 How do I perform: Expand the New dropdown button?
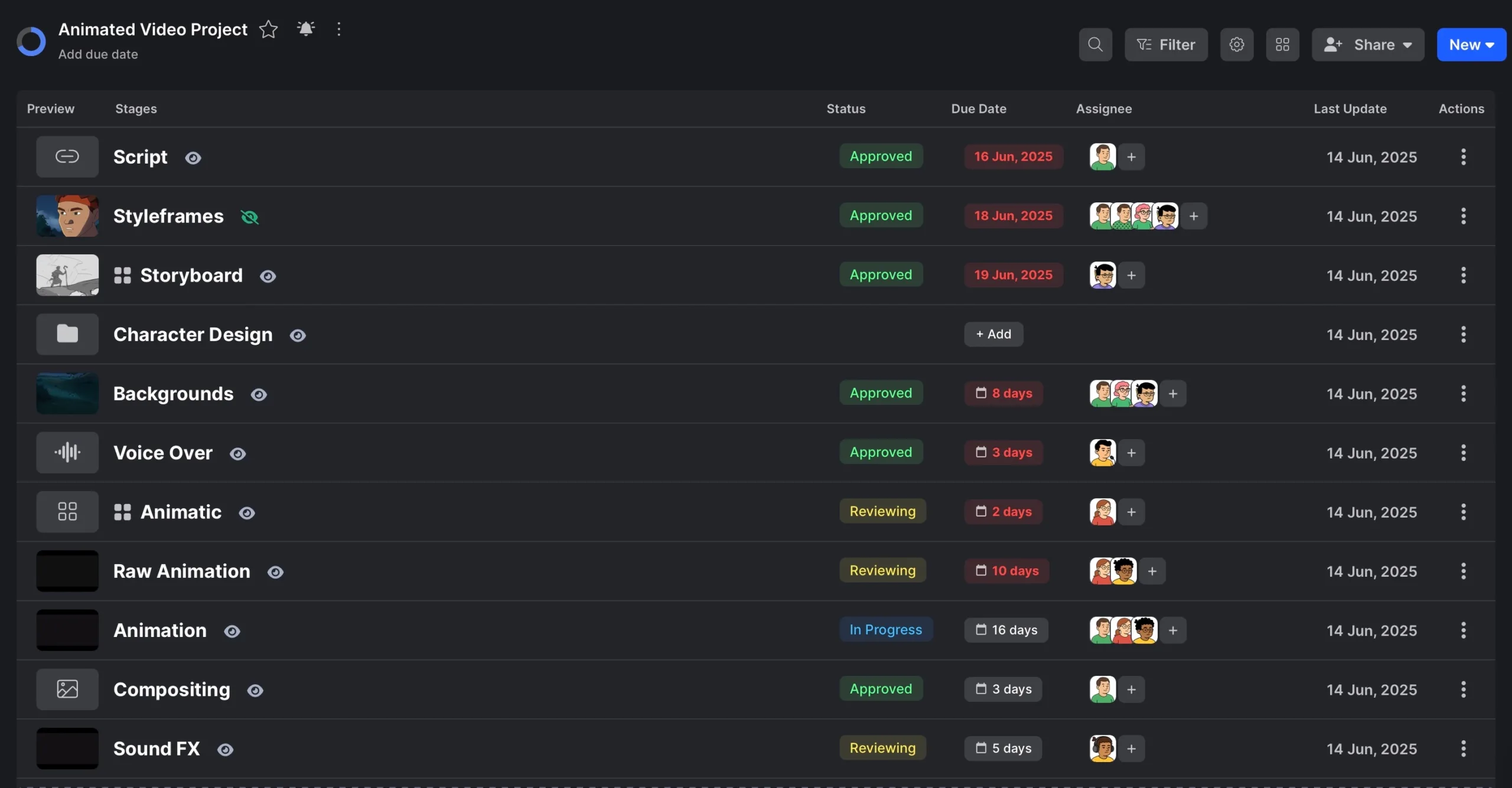click(x=1471, y=44)
